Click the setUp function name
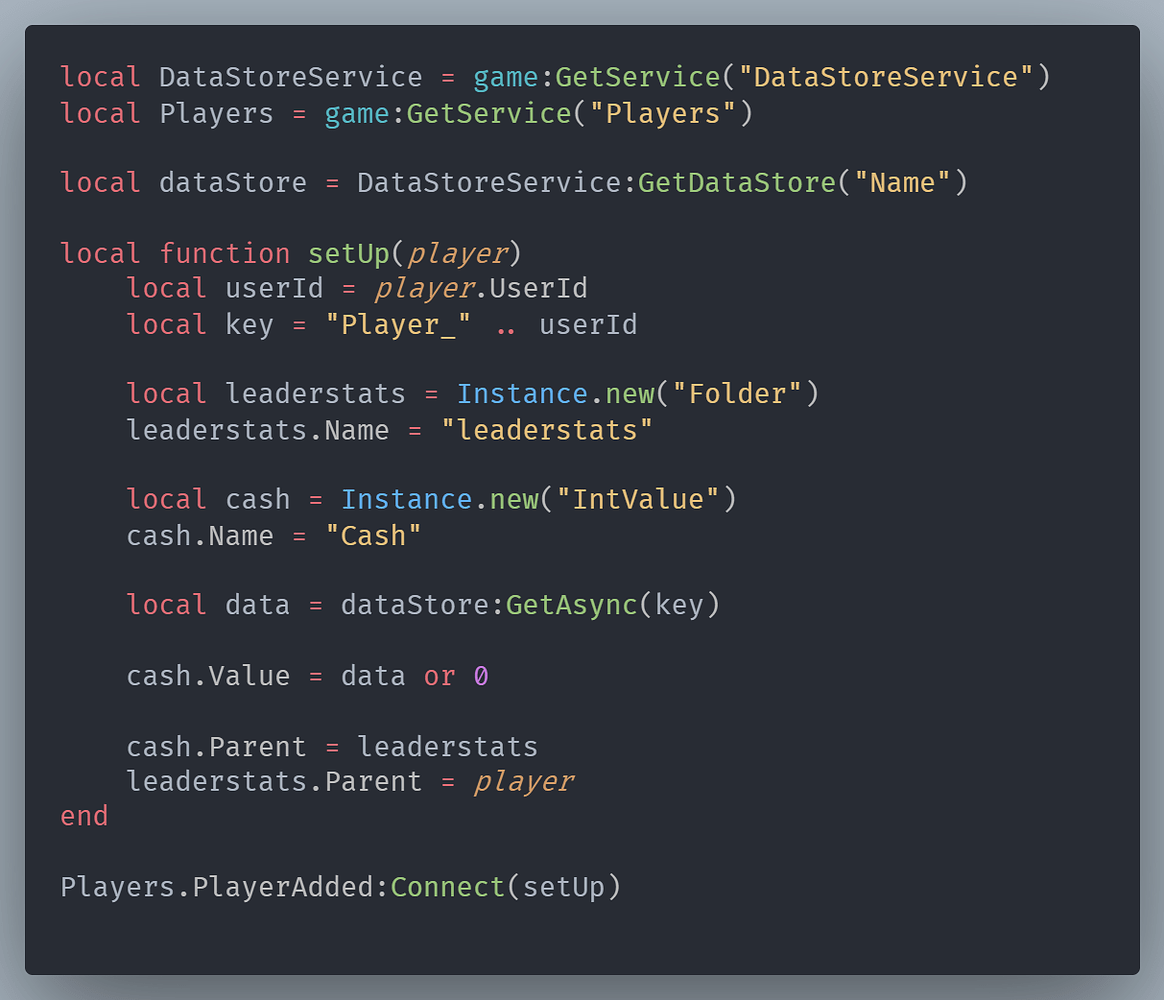This screenshot has height=1000, width=1164. [348, 253]
